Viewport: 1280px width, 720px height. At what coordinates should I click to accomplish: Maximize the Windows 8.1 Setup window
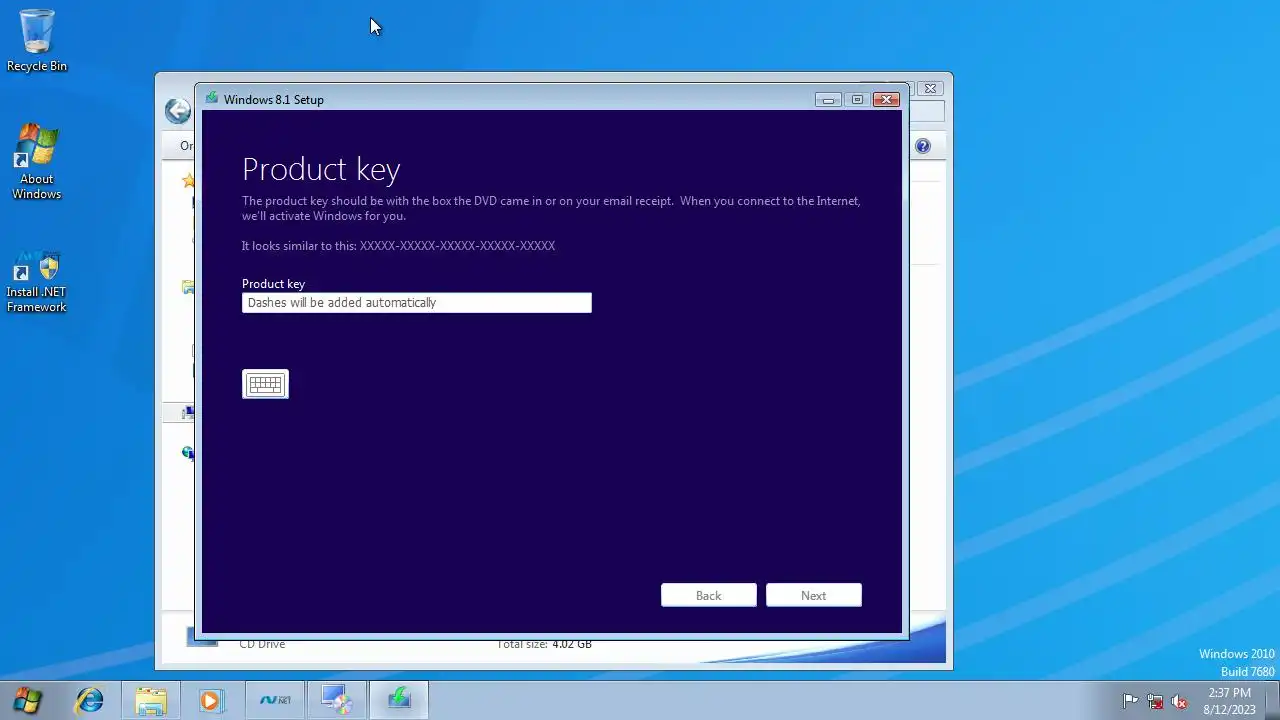(x=857, y=99)
